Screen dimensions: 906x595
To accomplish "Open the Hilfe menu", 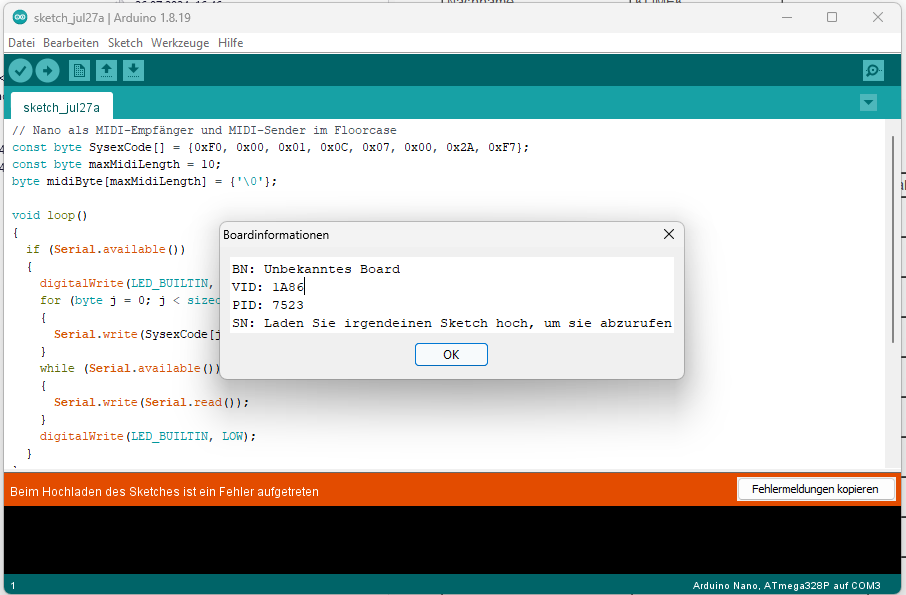I will coord(230,42).
